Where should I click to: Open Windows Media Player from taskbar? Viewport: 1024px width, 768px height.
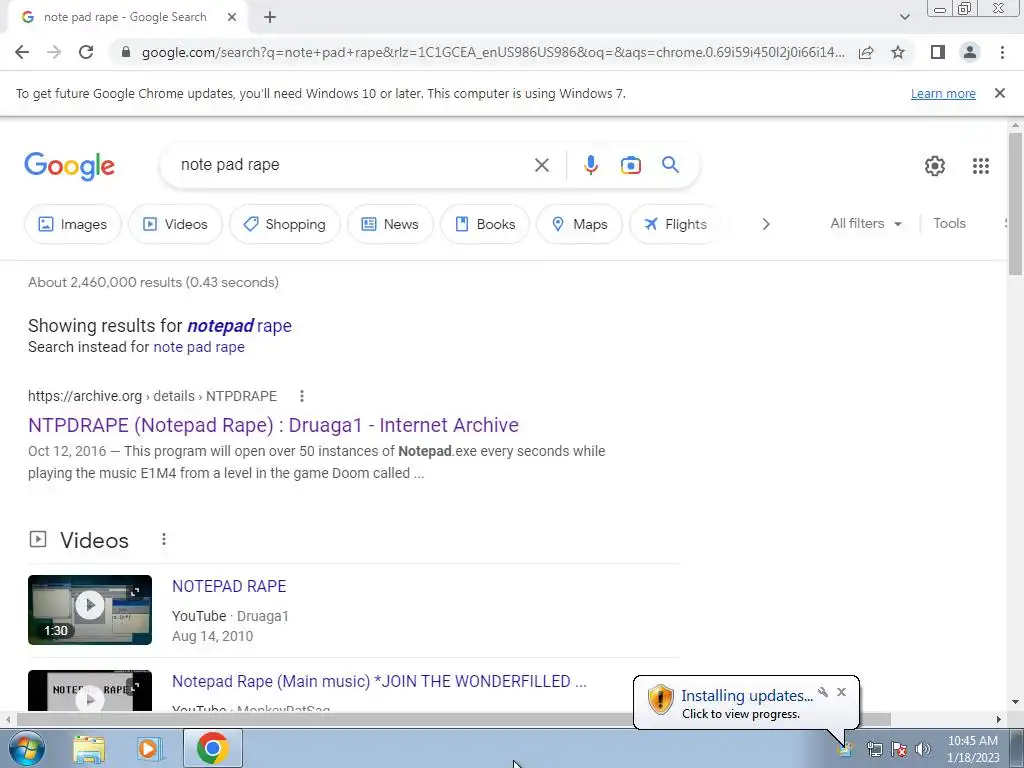pos(148,748)
